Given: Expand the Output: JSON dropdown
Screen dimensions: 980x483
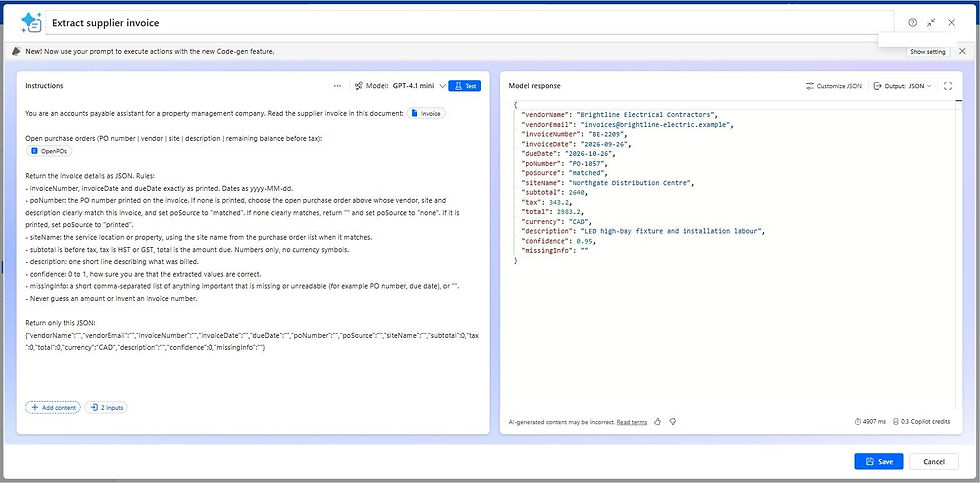Looking at the screenshot, I should coord(902,86).
